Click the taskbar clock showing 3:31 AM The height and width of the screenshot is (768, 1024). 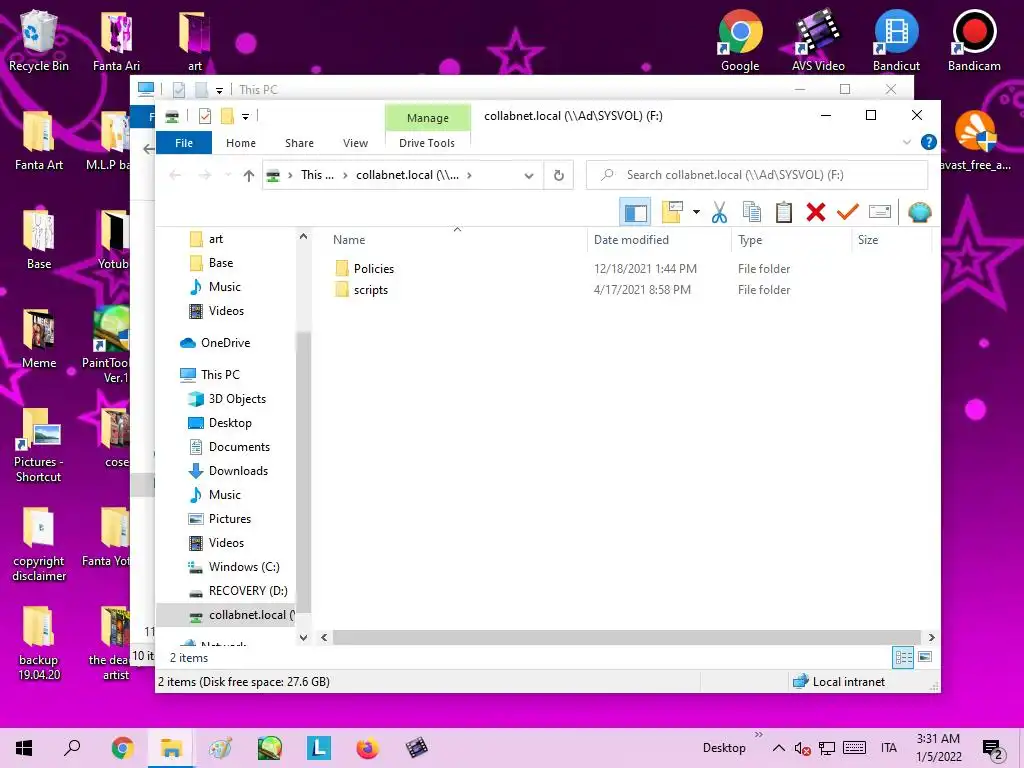[938, 748]
